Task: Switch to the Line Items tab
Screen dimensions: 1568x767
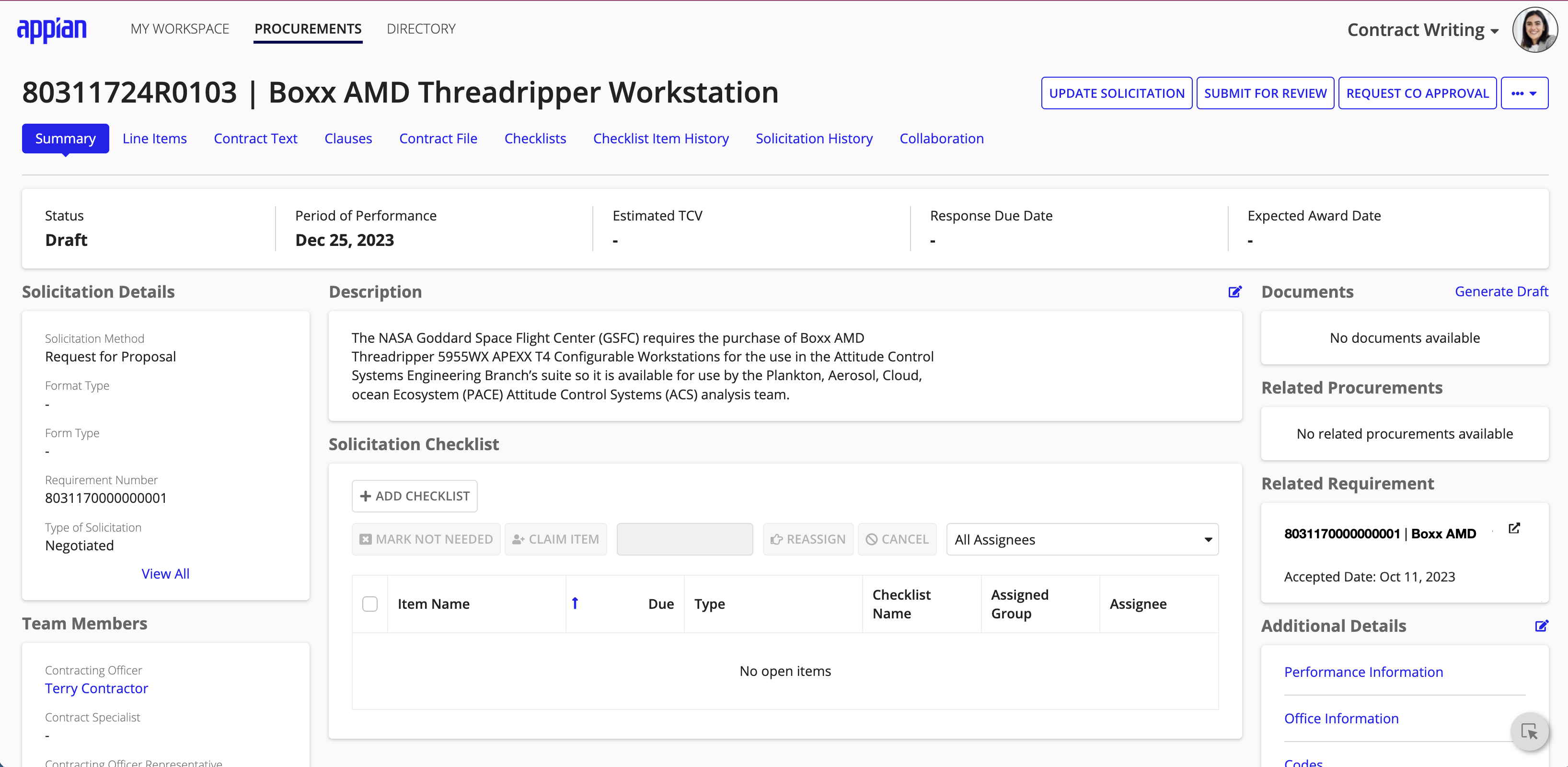Action: pos(155,139)
